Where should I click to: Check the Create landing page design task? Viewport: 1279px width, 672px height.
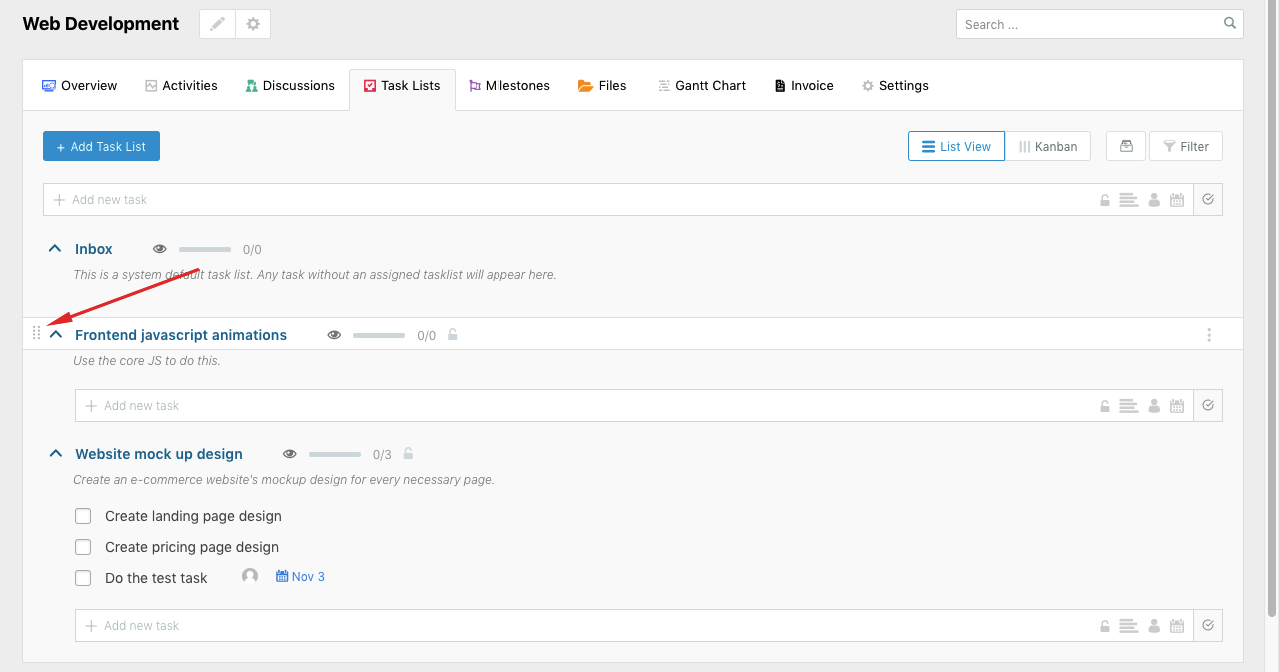pyautogui.click(x=83, y=516)
